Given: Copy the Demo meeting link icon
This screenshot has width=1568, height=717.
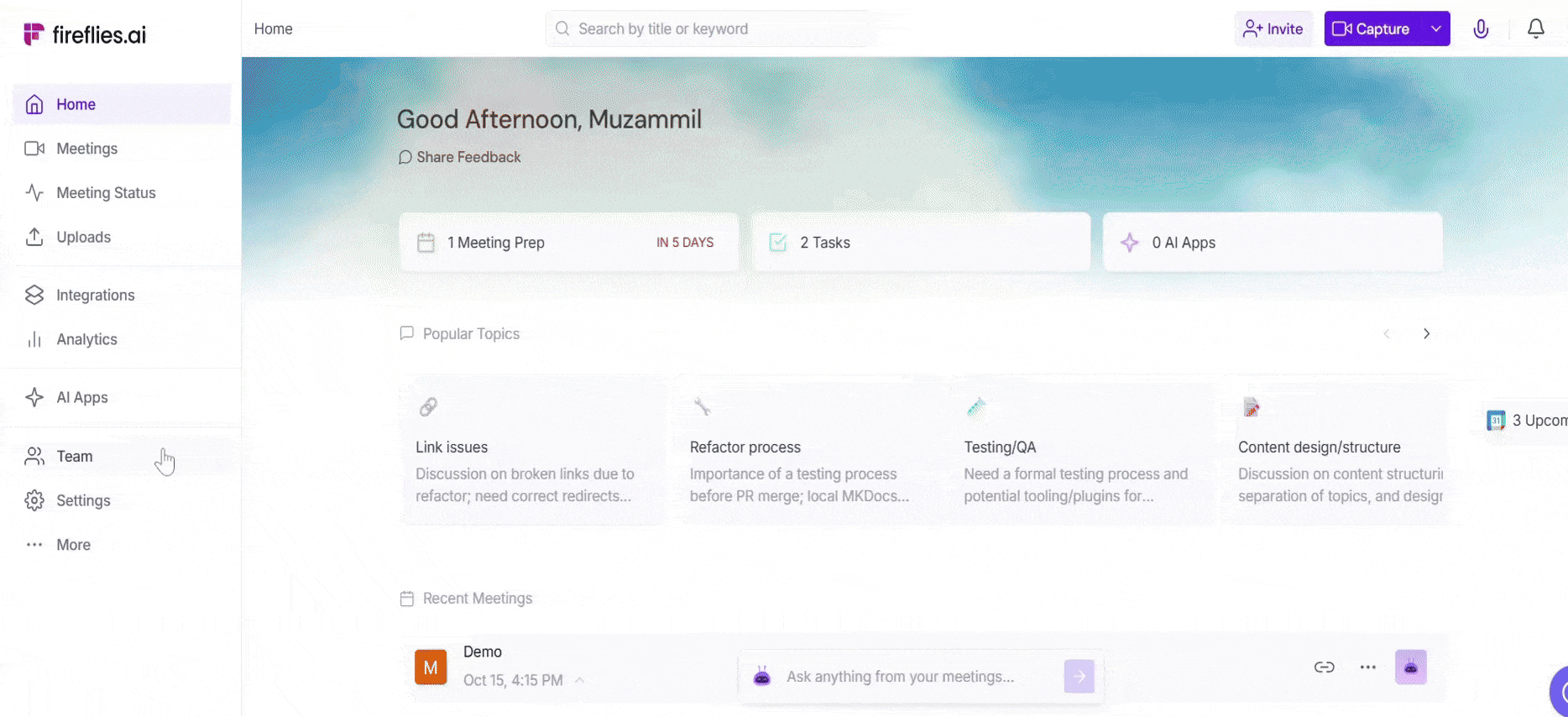Looking at the screenshot, I should pyautogui.click(x=1324, y=667).
